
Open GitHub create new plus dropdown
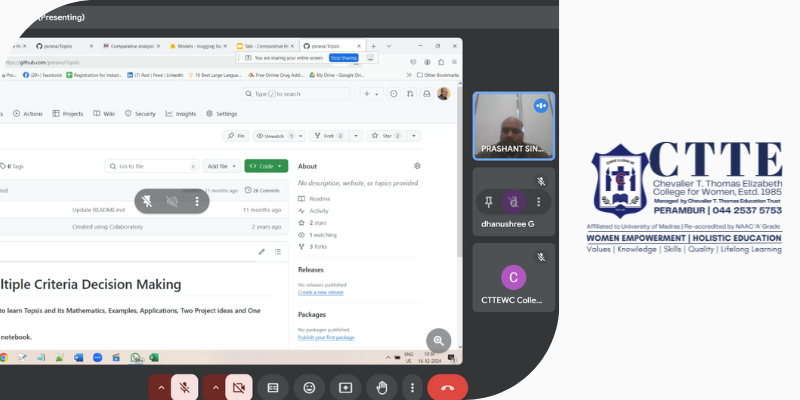point(371,94)
